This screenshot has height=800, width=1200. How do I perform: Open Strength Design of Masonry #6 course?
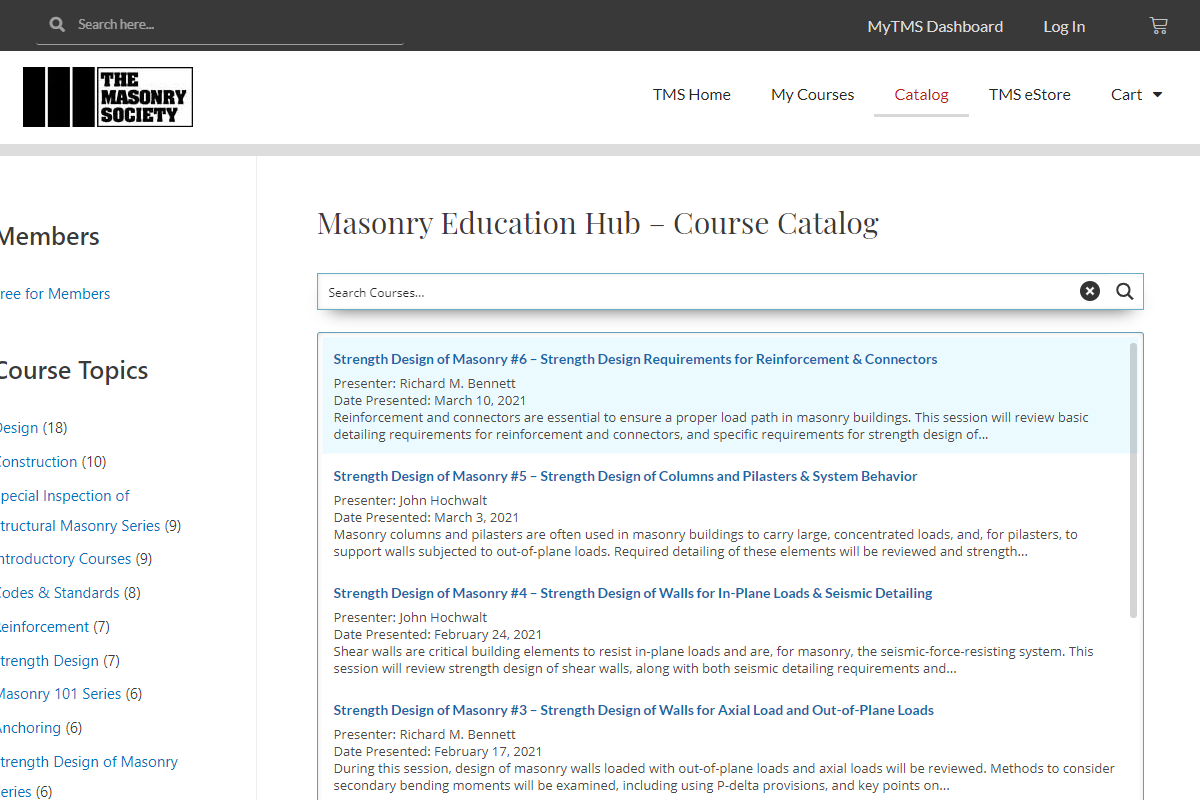[635, 359]
